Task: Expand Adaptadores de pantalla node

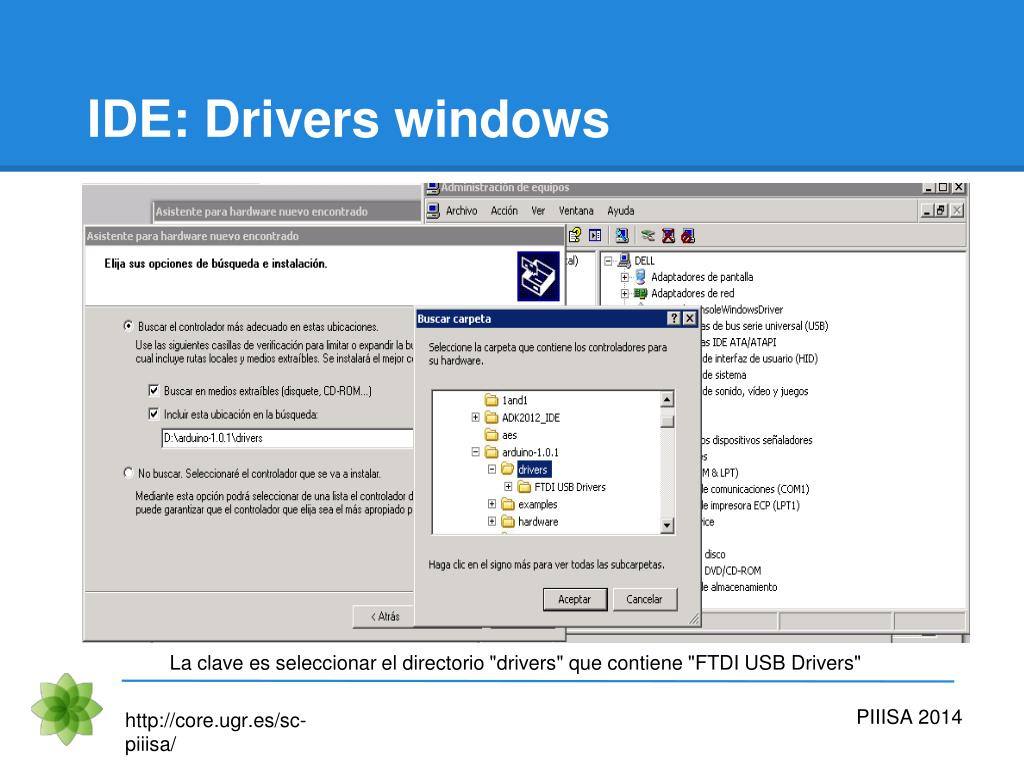Action: (x=625, y=277)
